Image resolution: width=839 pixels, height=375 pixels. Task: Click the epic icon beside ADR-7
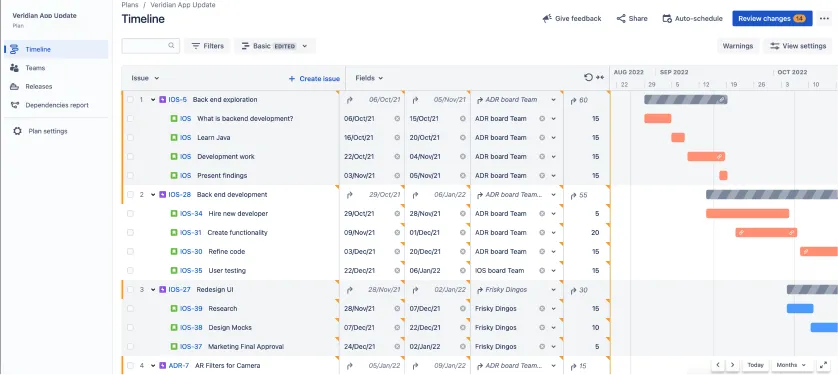click(x=163, y=366)
